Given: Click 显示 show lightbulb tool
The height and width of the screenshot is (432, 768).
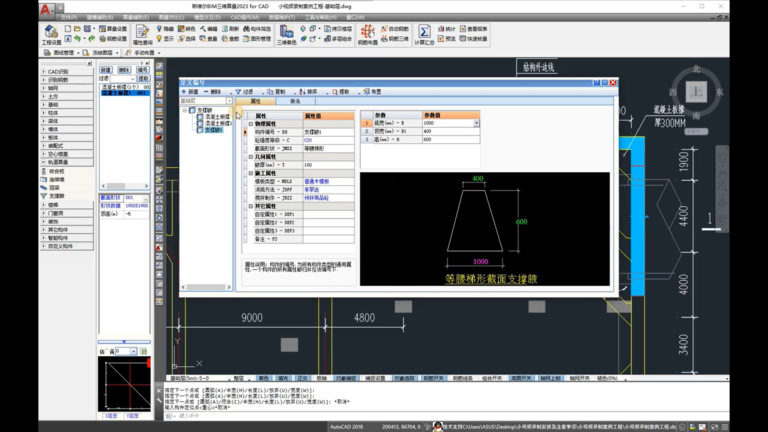Looking at the screenshot, I should click(165, 38).
